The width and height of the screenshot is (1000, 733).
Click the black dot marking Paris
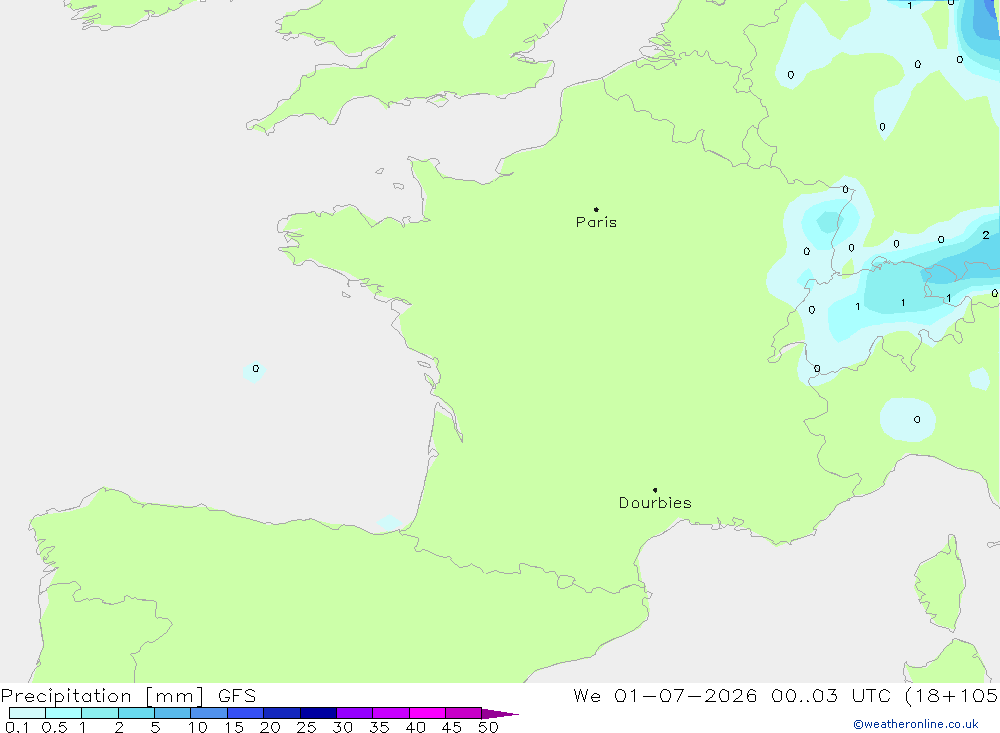[x=596, y=209]
